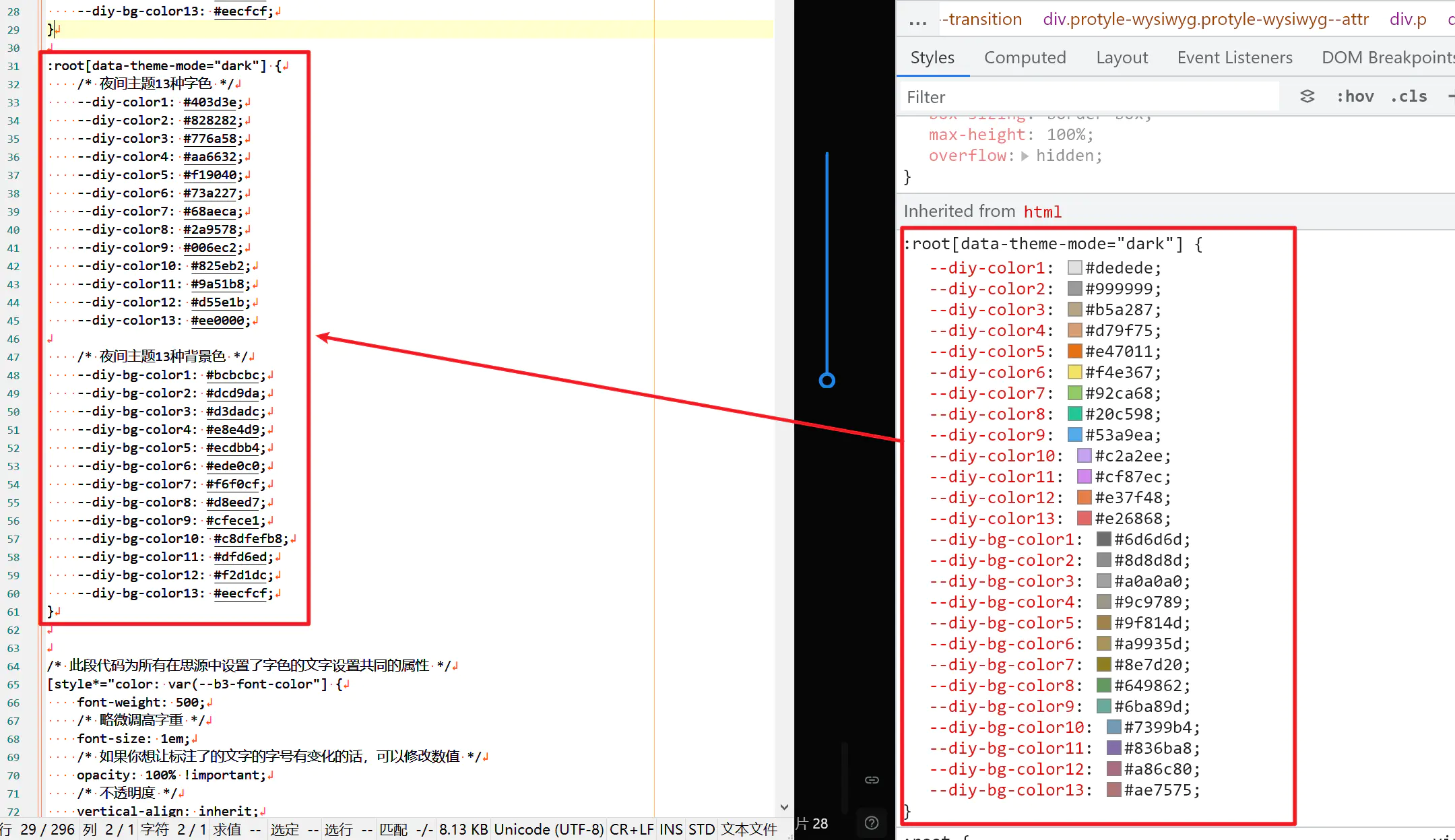This screenshot has width=1455, height=840.
Task: Toggle the .cls class editor
Action: pos(1409,96)
